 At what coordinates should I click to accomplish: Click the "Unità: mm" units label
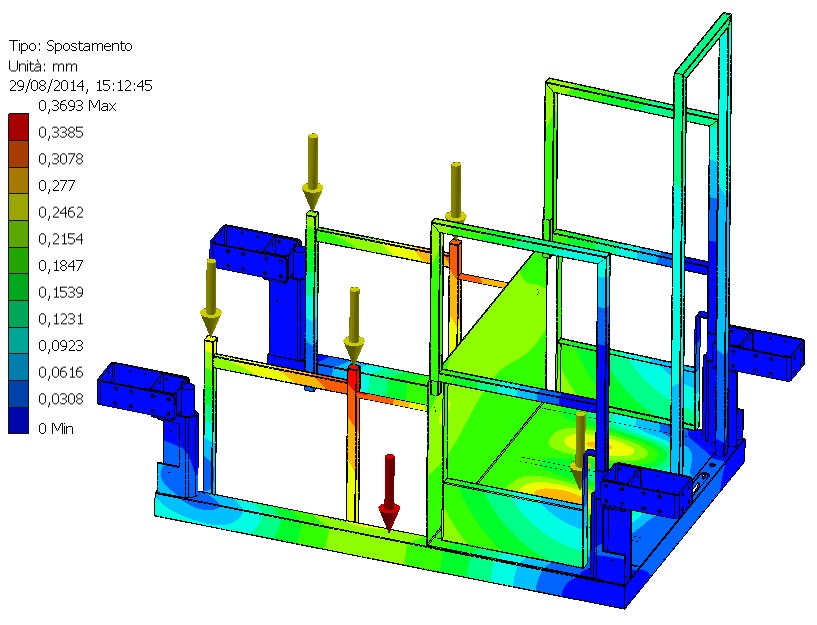pos(43,67)
